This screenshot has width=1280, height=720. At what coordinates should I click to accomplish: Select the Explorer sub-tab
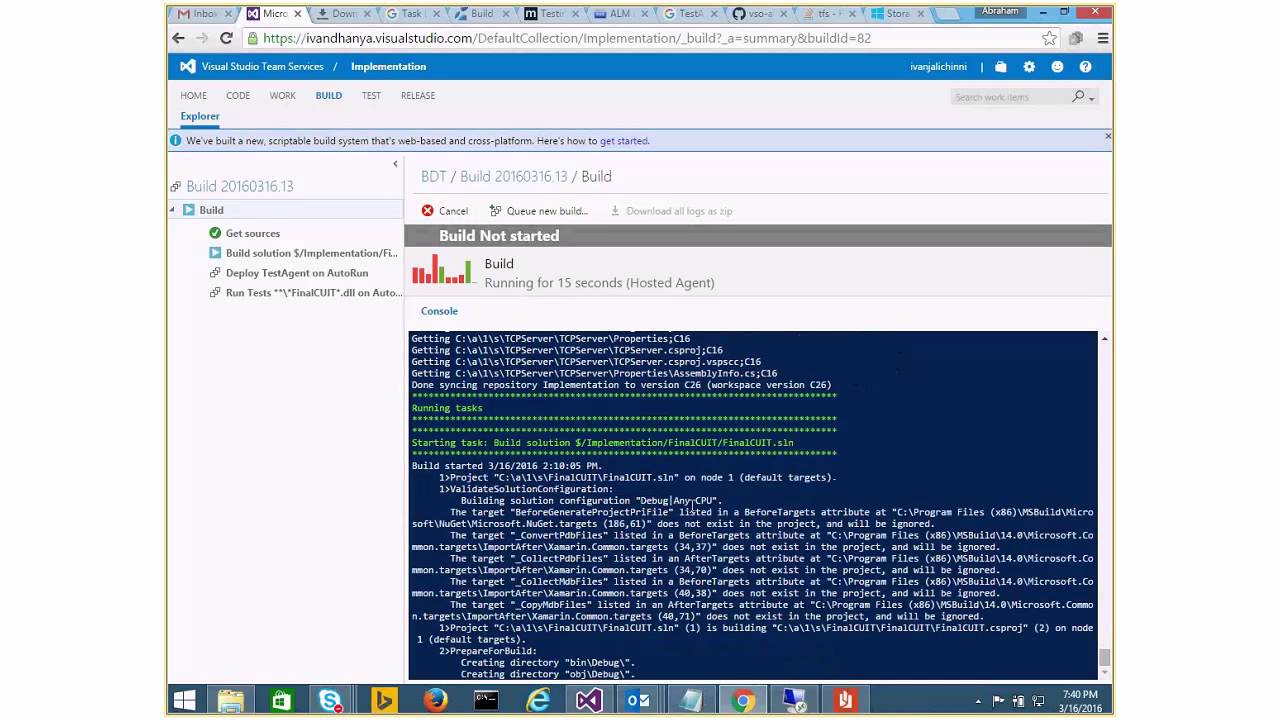coord(200,116)
